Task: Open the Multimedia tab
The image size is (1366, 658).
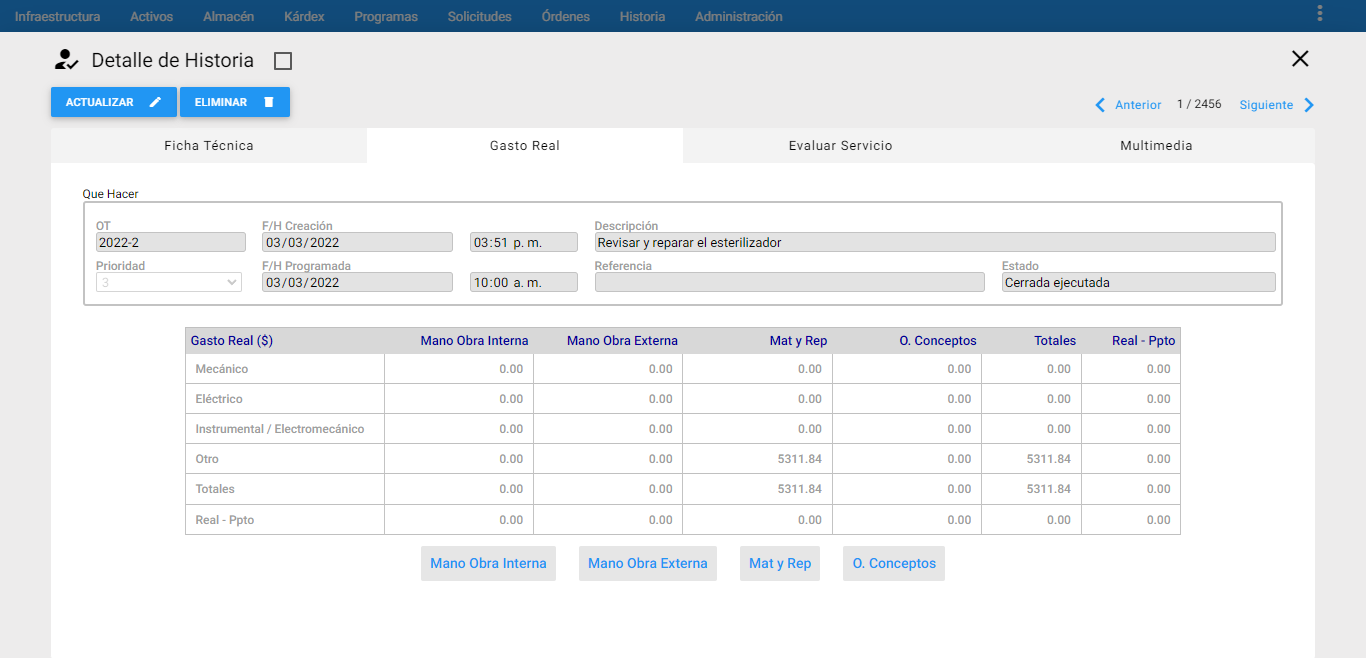Action: pos(1156,146)
